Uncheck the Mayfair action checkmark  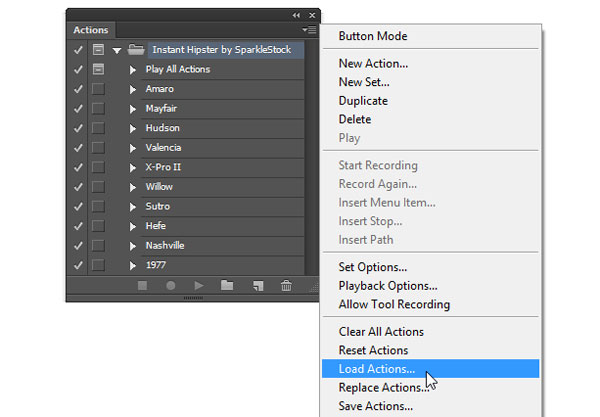click(78, 108)
